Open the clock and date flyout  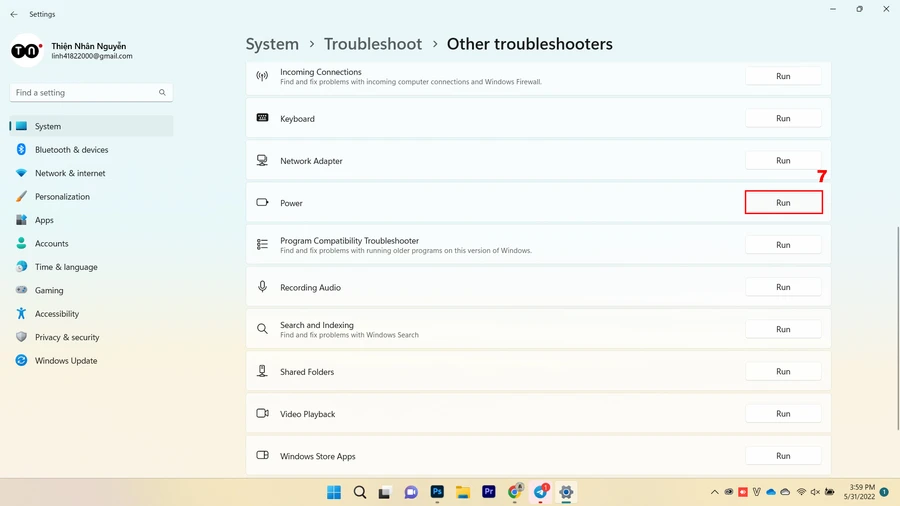pos(859,492)
